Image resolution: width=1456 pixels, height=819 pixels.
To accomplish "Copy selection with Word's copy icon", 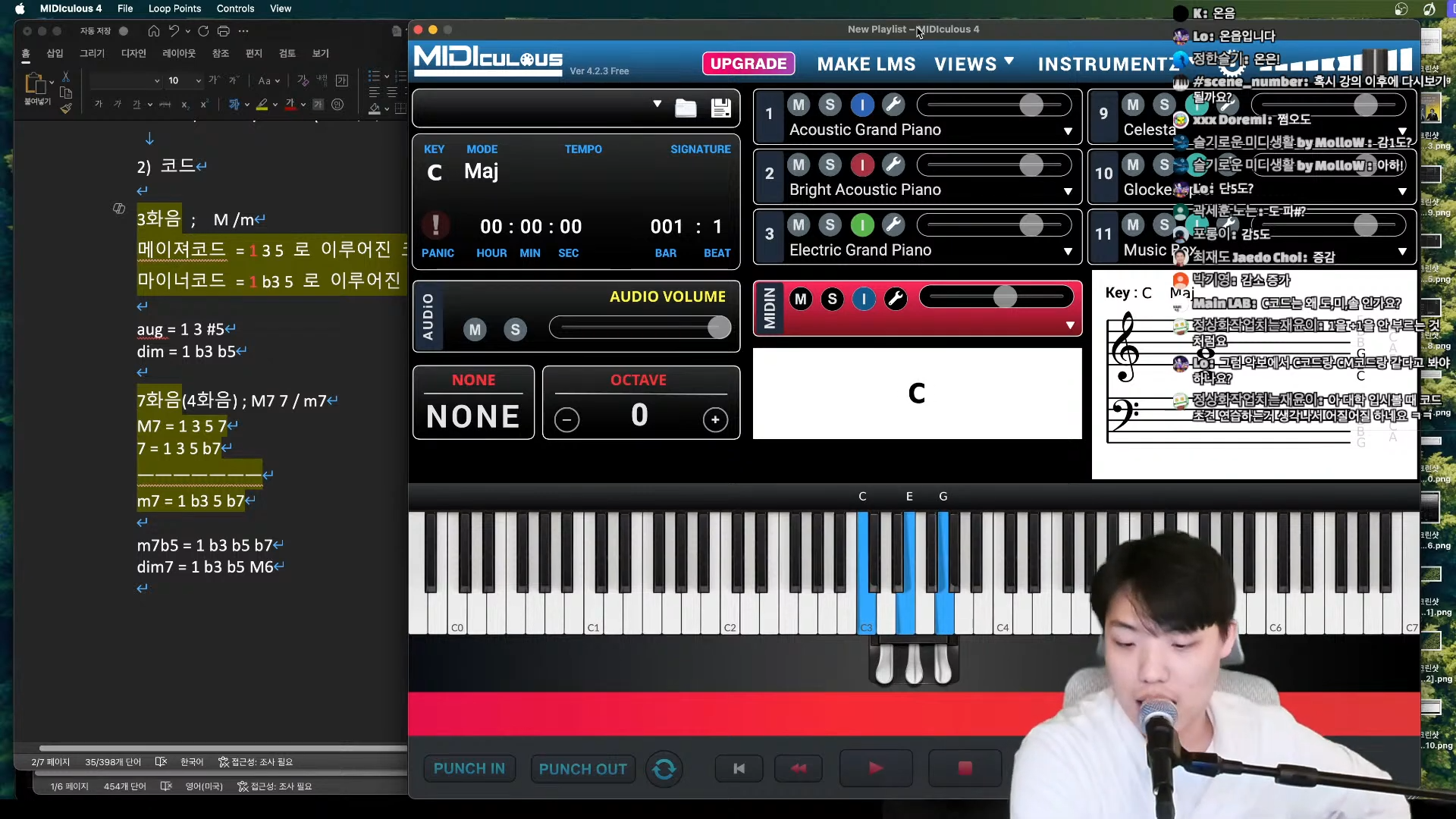I will [x=66, y=93].
